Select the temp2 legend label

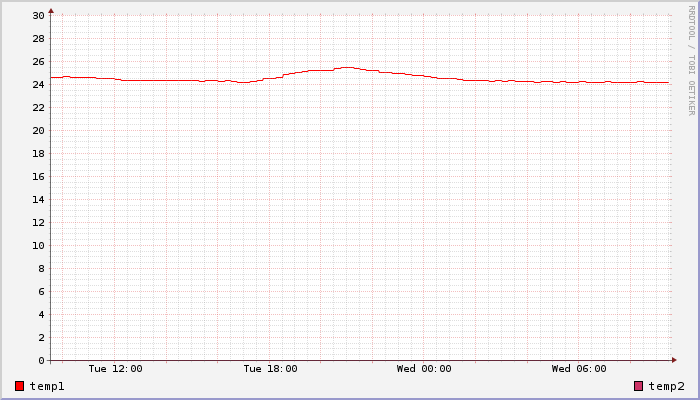[x=666, y=386]
